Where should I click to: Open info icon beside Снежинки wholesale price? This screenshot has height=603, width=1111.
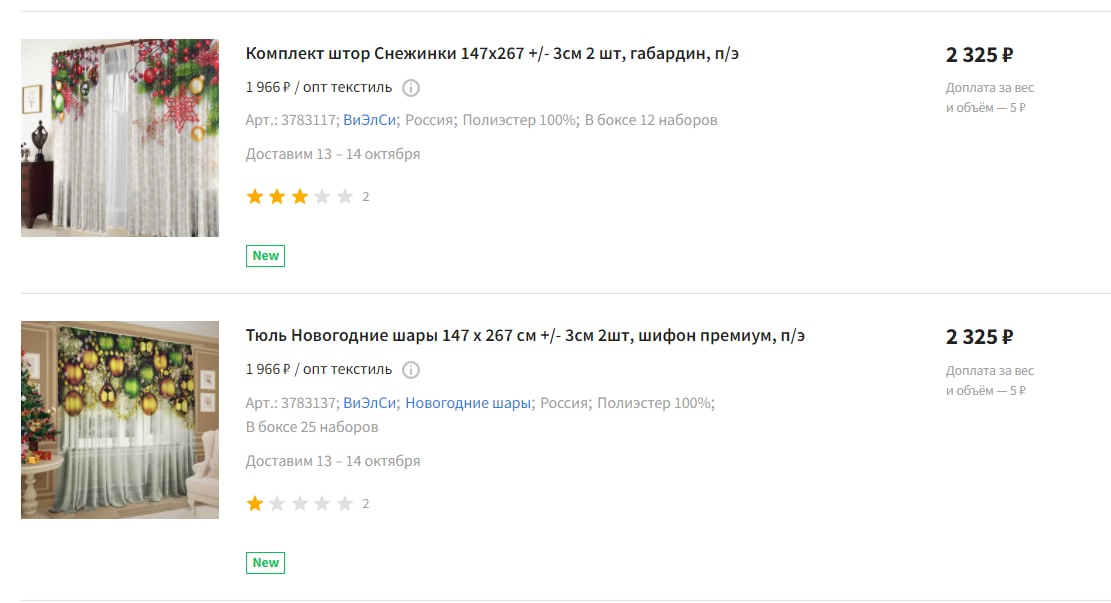(x=411, y=88)
